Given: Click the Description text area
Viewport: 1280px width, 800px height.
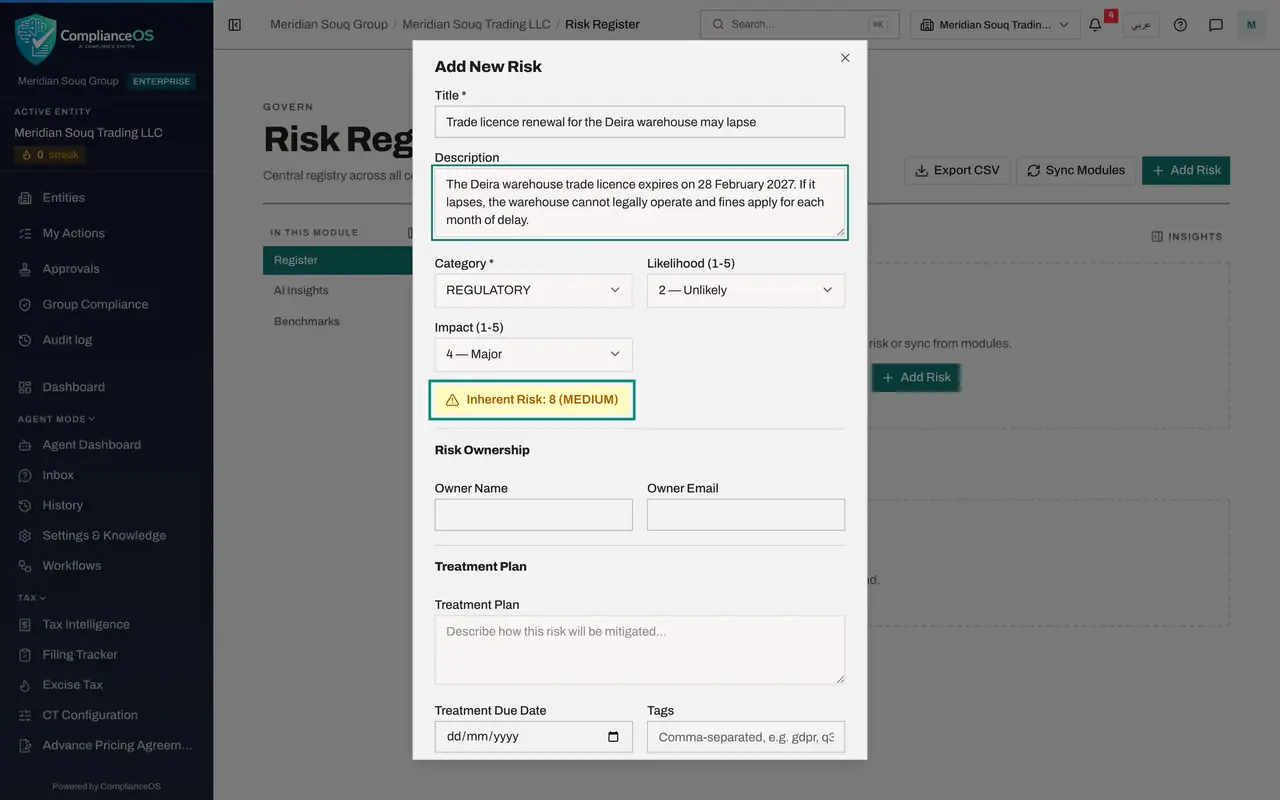Looking at the screenshot, I should pyautogui.click(x=640, y=203).
